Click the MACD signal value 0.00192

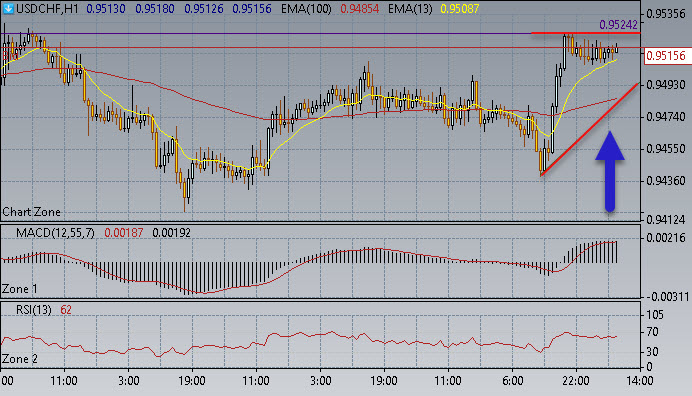click(x=171, y=233)
